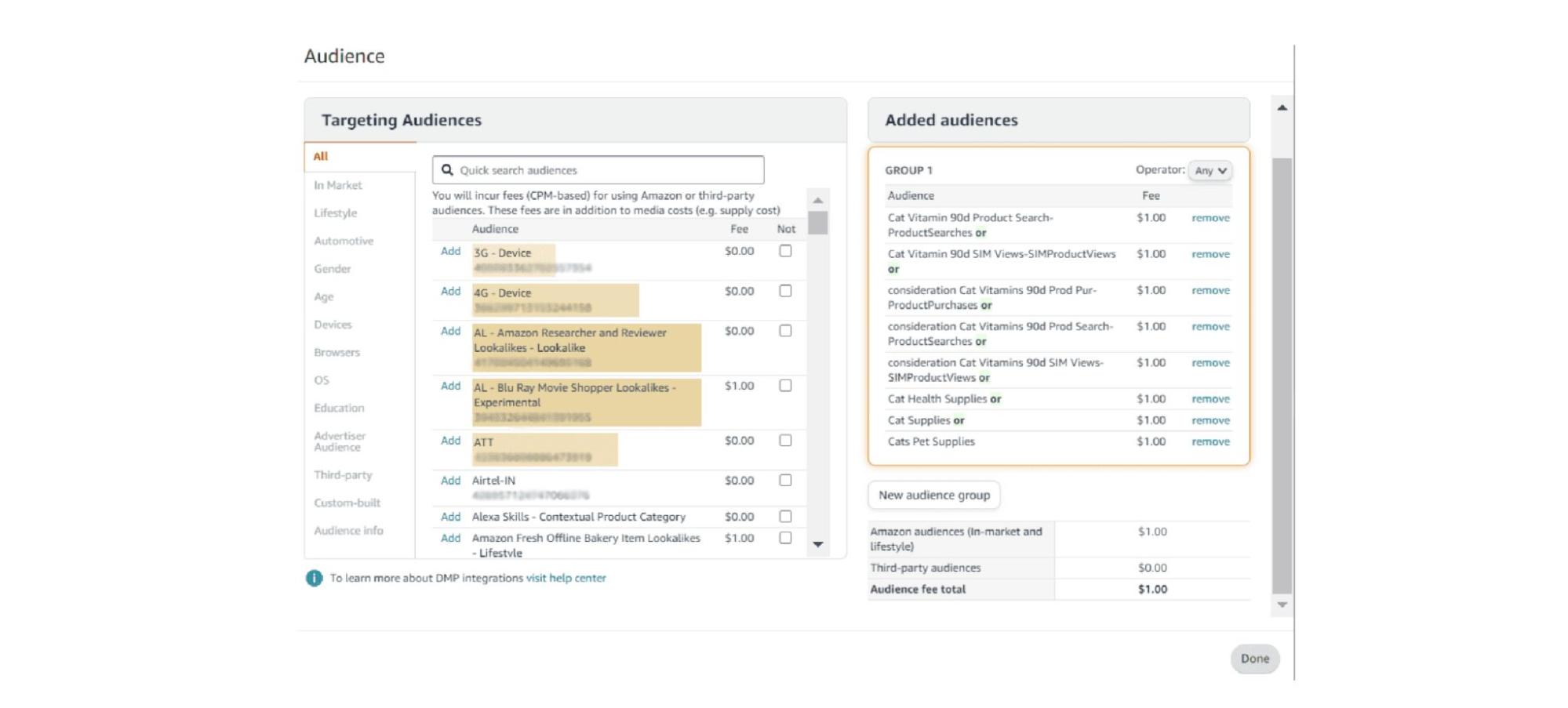Switch to the In Market category
This screenshot has height=708, width=1568.
(337, 185)
